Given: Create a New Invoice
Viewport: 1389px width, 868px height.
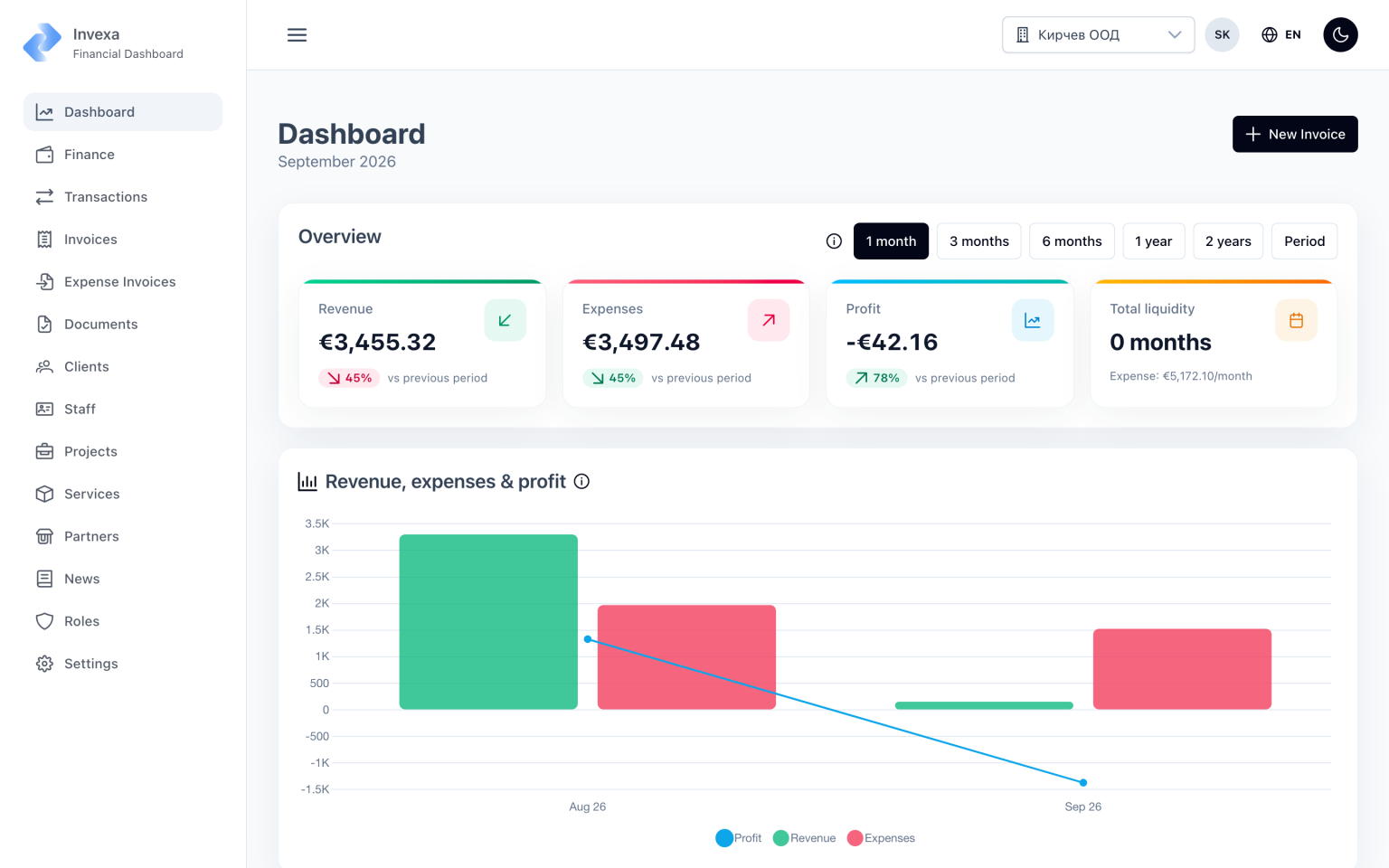Looking at the screenshot, I should tap(1295, 134).
